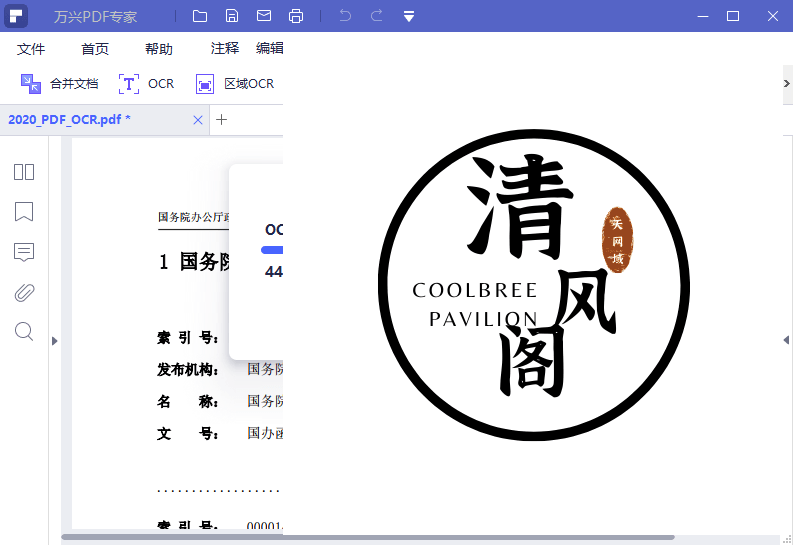Open the page thumbnails panel icon
Screen dimensions: 793x545
pos(24,172)
